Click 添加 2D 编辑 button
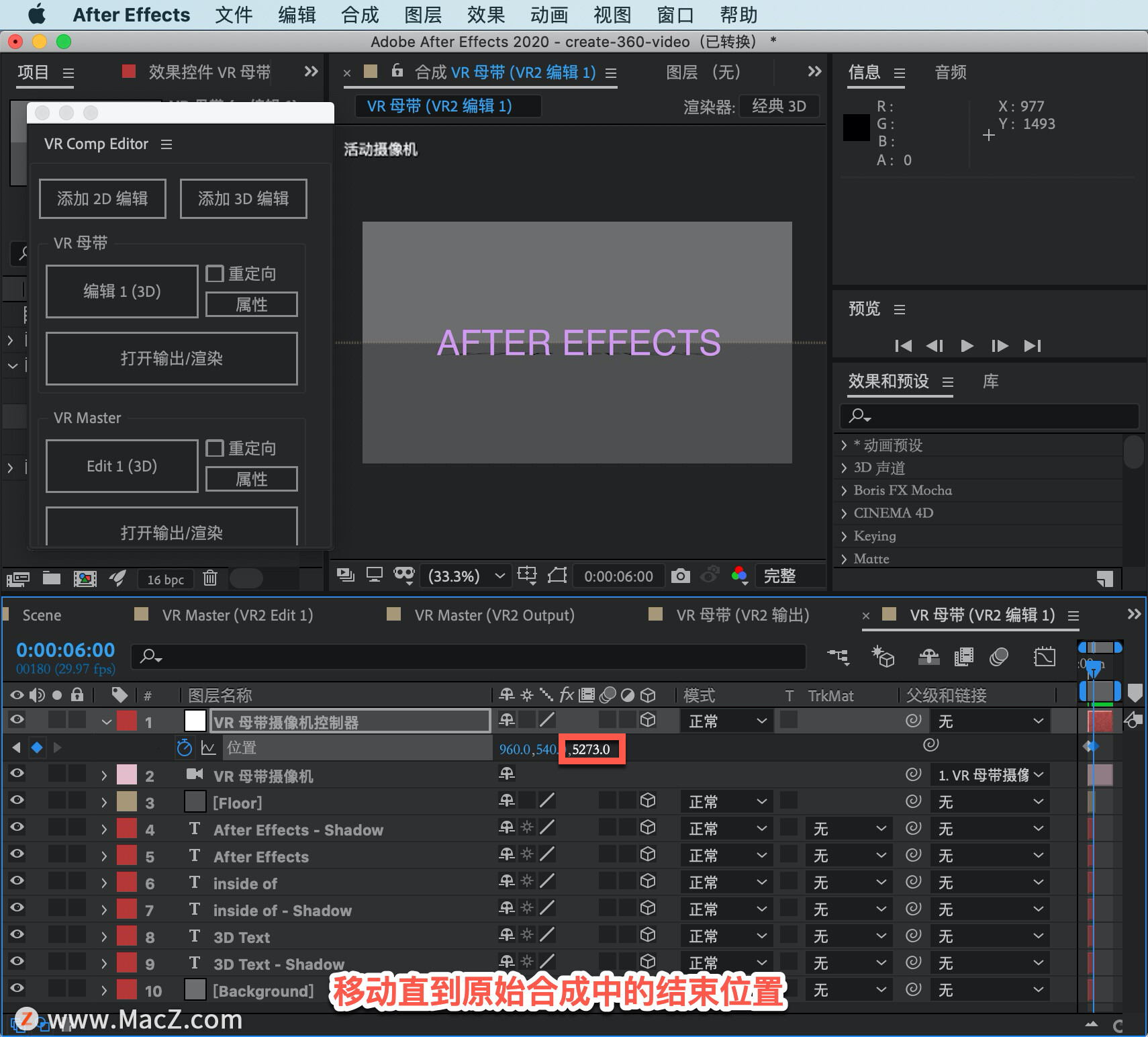Viewport: 1148px width, 1037px height. pos(103,199)
